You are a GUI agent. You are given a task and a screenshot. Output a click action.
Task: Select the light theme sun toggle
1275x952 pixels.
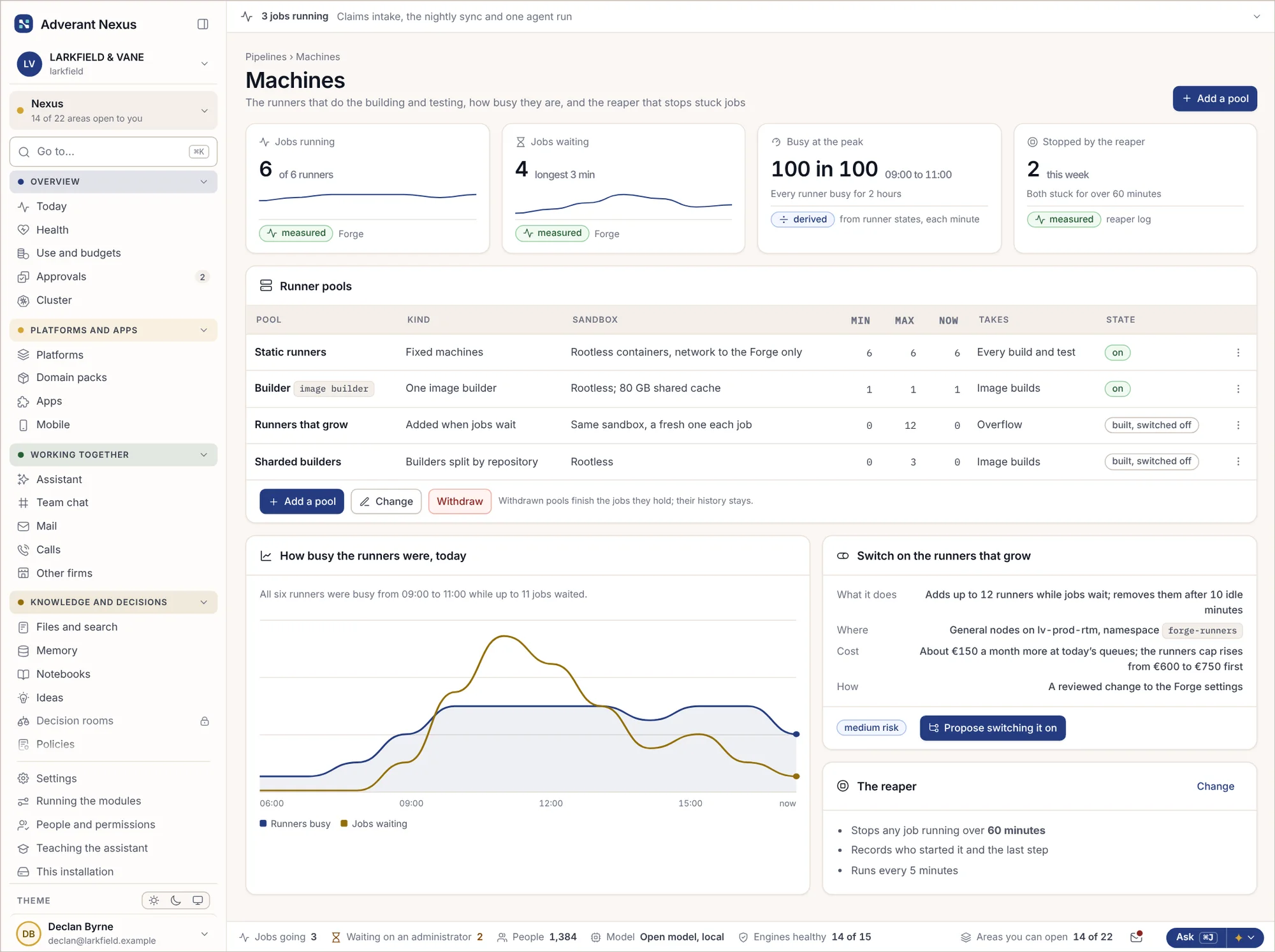(154, 900)
